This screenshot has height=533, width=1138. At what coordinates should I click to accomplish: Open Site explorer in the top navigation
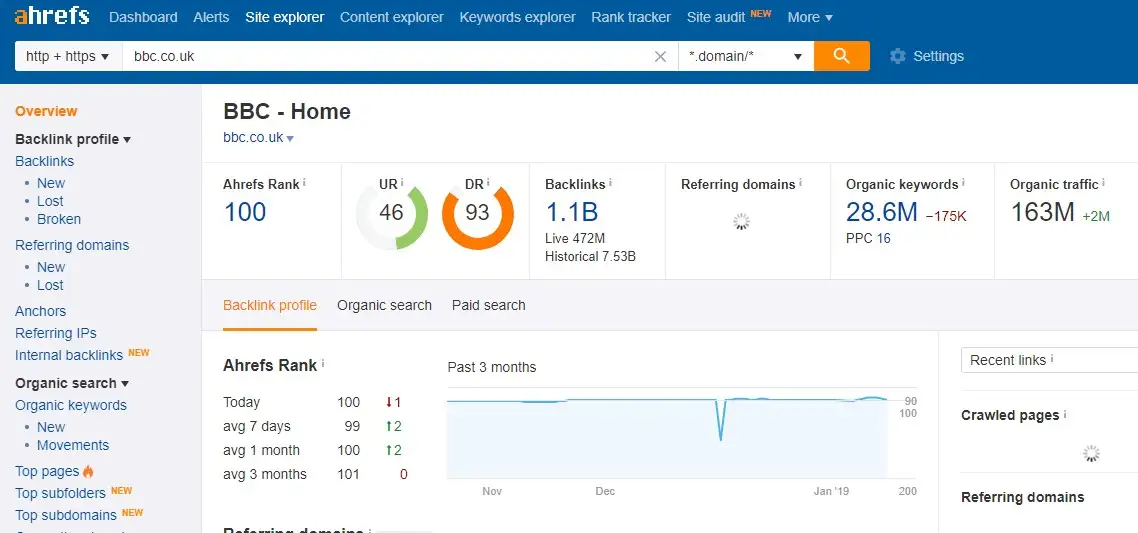(x=284, y=17)
